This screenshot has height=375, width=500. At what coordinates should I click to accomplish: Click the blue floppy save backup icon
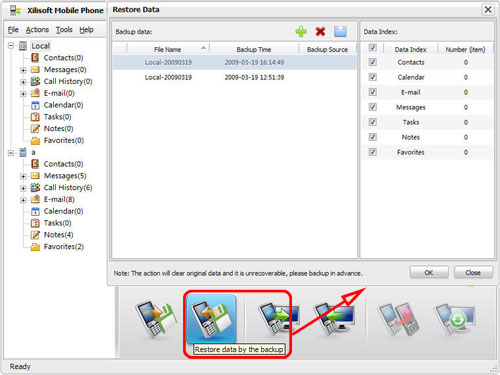pos(340,32)
